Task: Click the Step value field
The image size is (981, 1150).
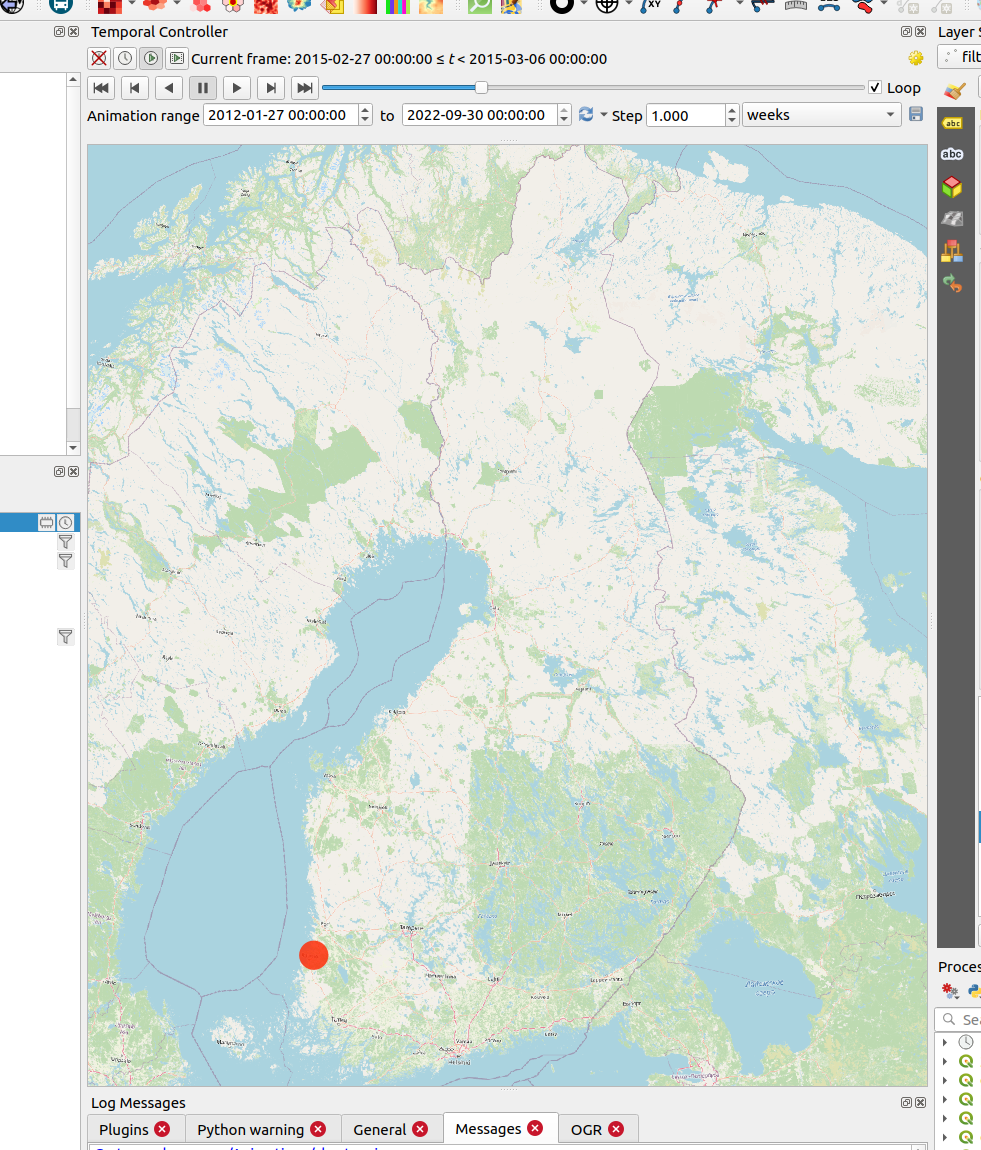Action: [686, 115]
